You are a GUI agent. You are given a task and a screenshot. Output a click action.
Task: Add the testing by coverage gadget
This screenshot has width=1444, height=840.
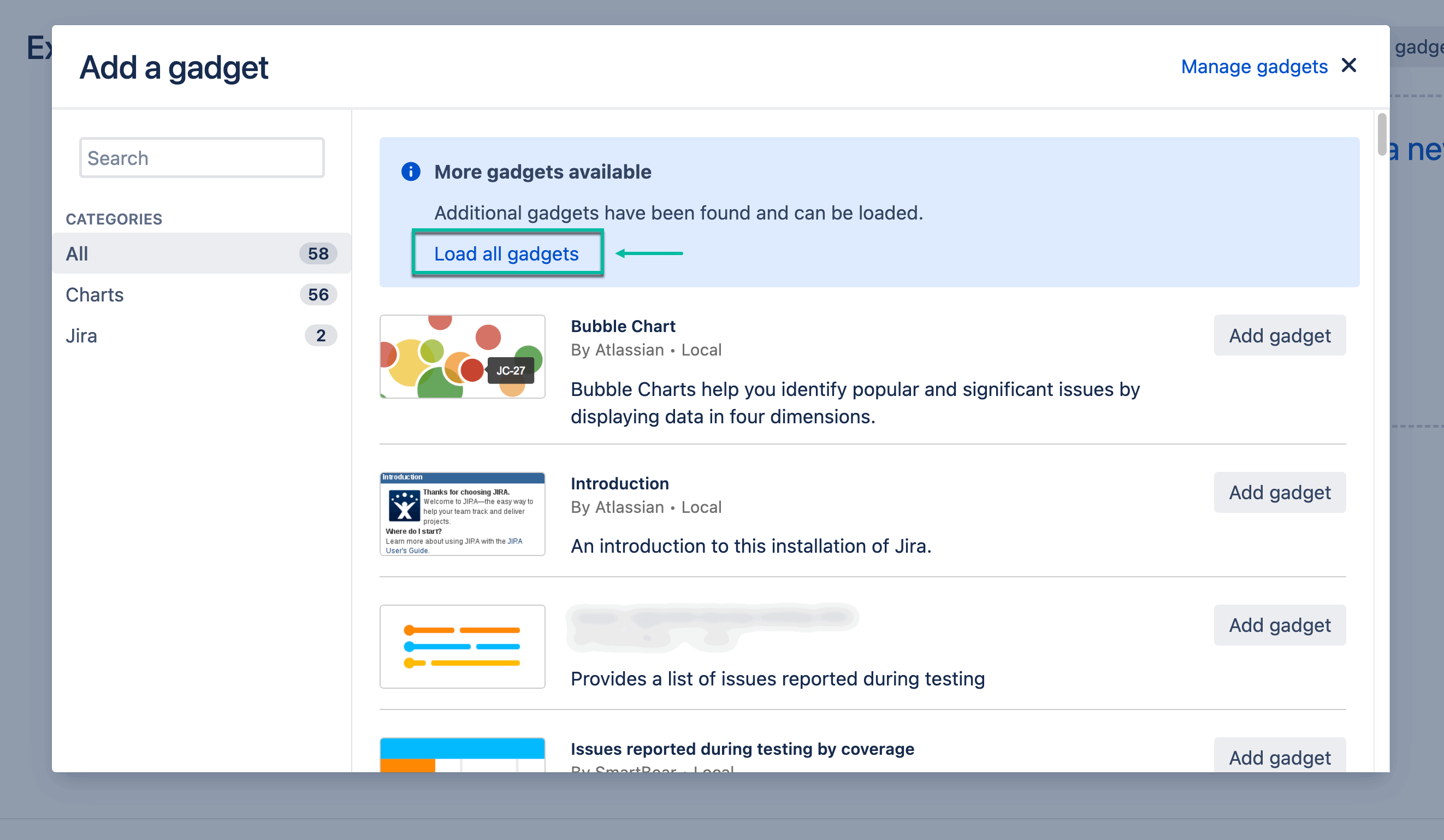[x=1279, y=757]
